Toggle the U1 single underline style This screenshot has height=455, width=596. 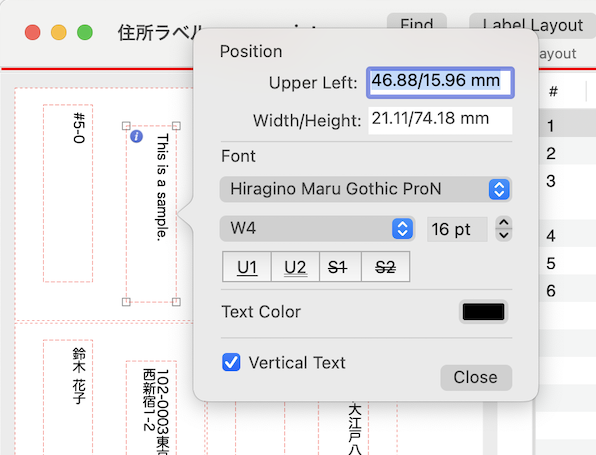[x=247, y=266]
